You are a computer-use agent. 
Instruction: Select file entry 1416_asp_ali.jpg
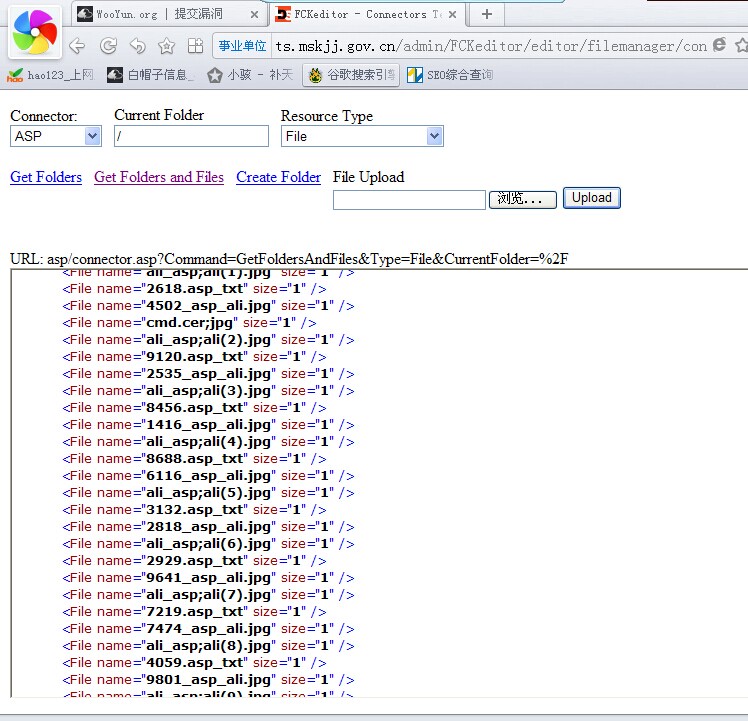[208, 425]
